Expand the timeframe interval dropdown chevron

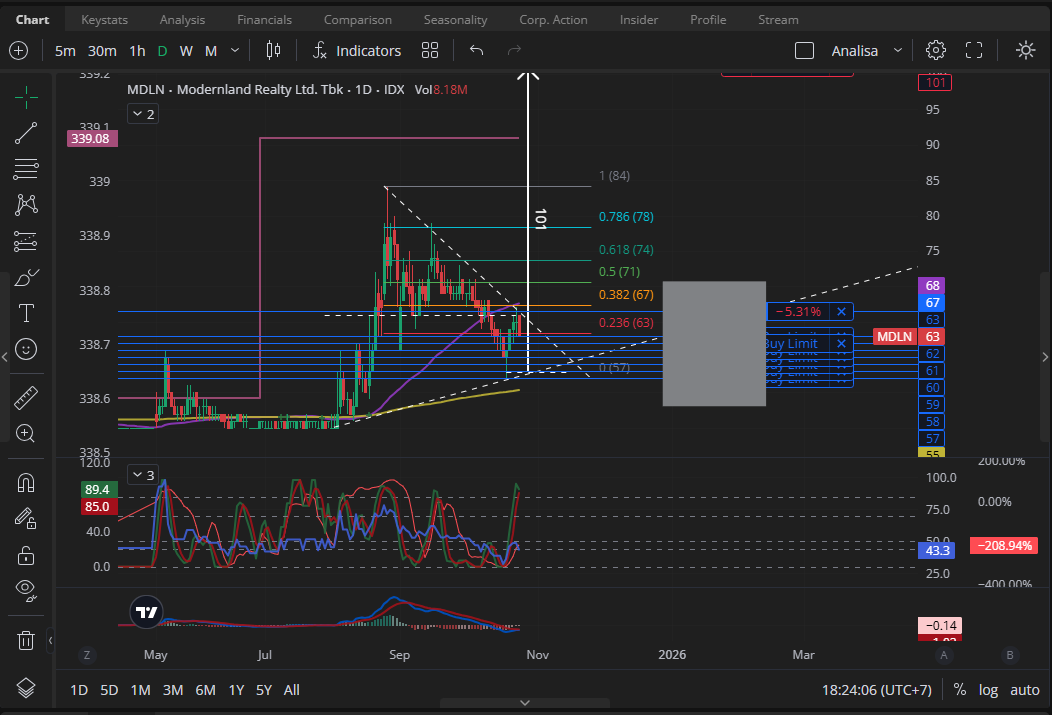235,50
